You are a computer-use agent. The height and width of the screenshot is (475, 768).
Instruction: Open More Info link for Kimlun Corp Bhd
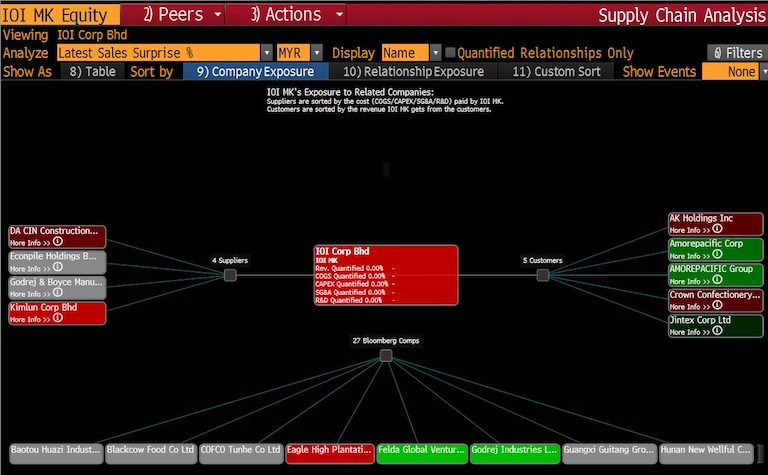coord(30,319)
